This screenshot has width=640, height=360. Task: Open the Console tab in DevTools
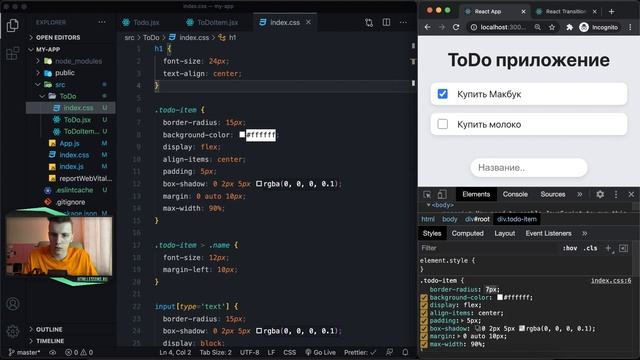click(x=515, y=195)
